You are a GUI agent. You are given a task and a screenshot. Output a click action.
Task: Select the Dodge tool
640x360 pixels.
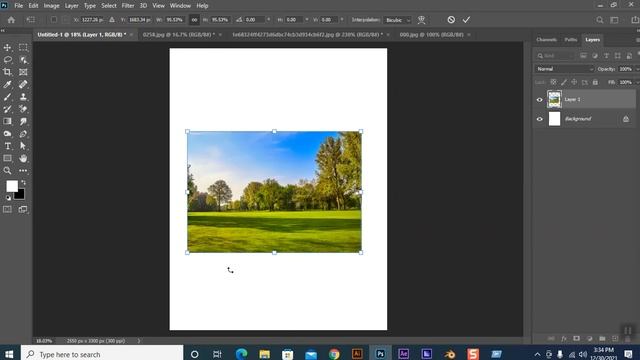pyautogui.click(x=7, y=133)
